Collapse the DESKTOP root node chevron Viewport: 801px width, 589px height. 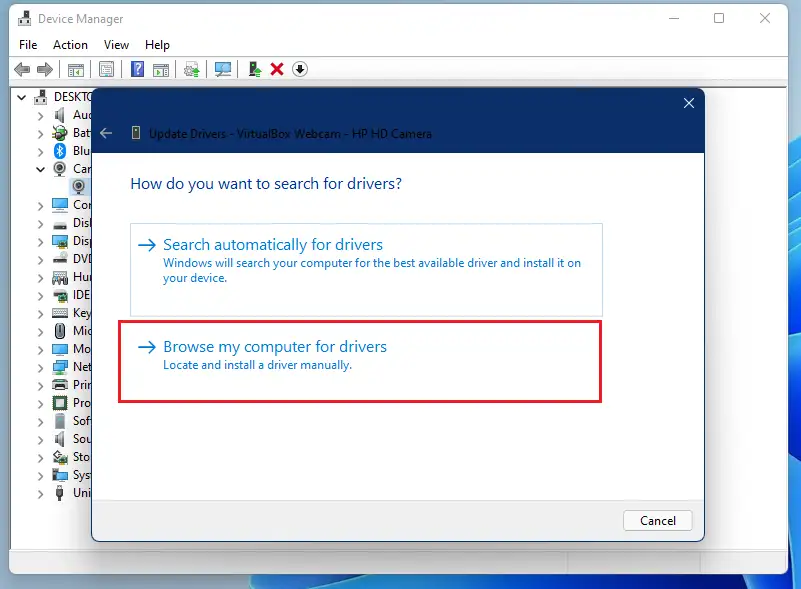pyautogui.click(x=21, y=97)
